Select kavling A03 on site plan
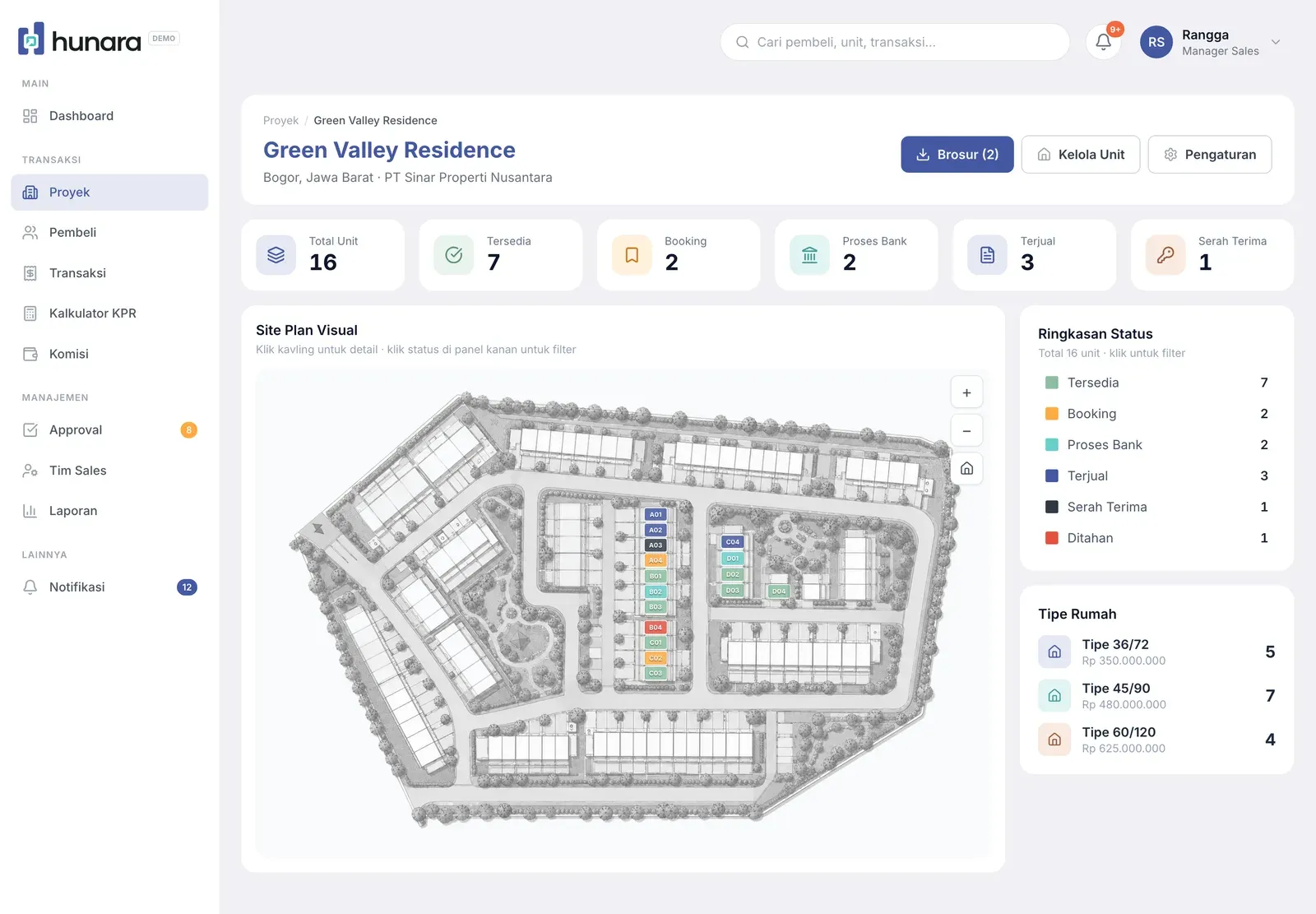Viewport: 1316px width, 914px height. pos(656,545)
